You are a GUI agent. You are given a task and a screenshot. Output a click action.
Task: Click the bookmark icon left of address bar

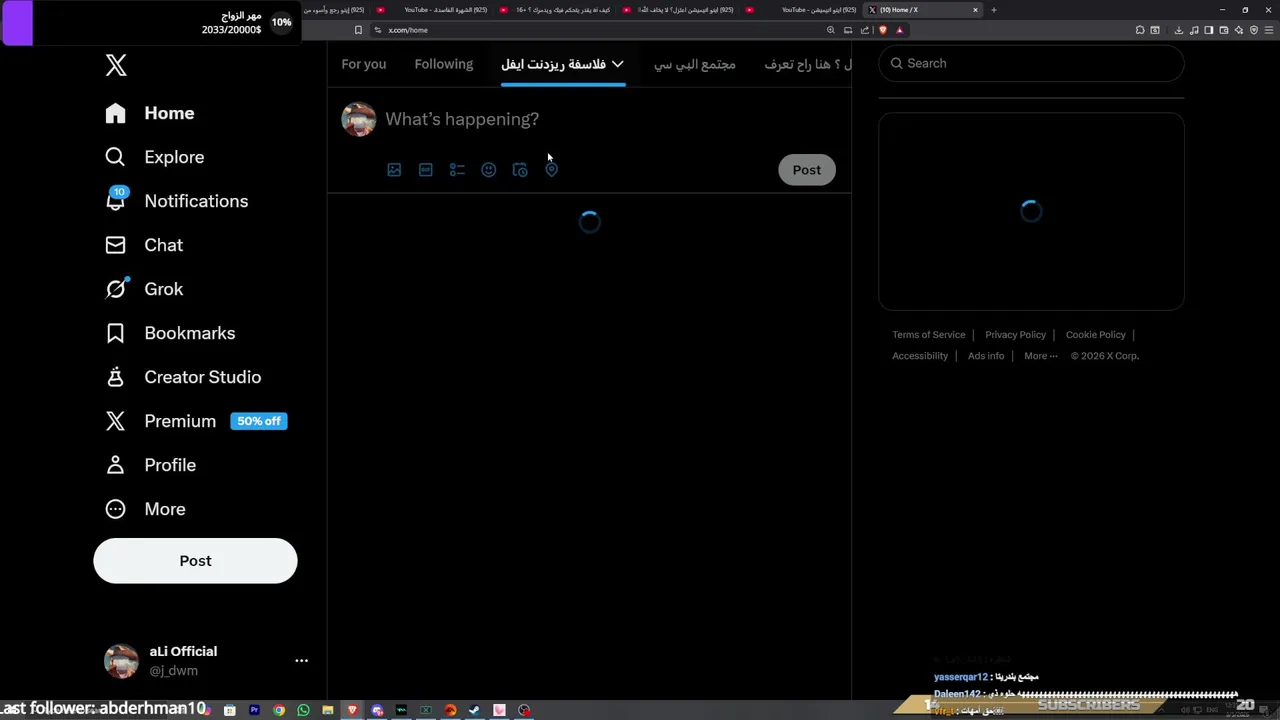[358, 30]
